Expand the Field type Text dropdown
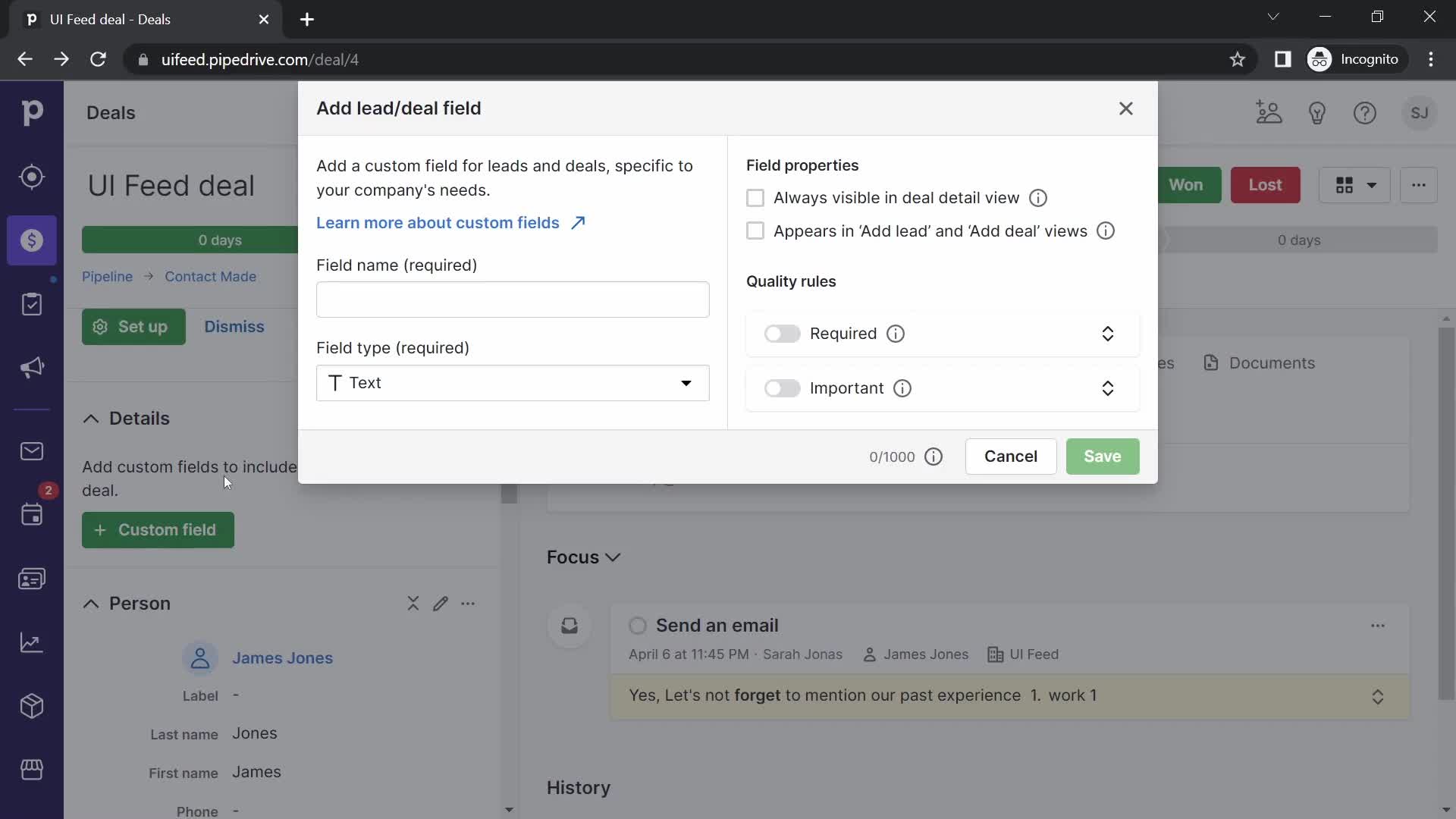The width and height of the screenshot is (1456, 819). [x=687, y=383]
